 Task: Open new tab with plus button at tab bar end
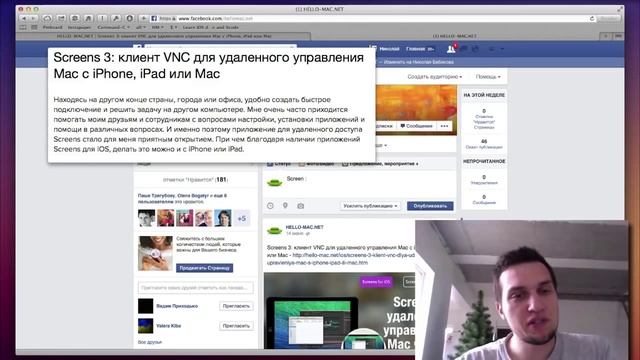click(606, 36)
